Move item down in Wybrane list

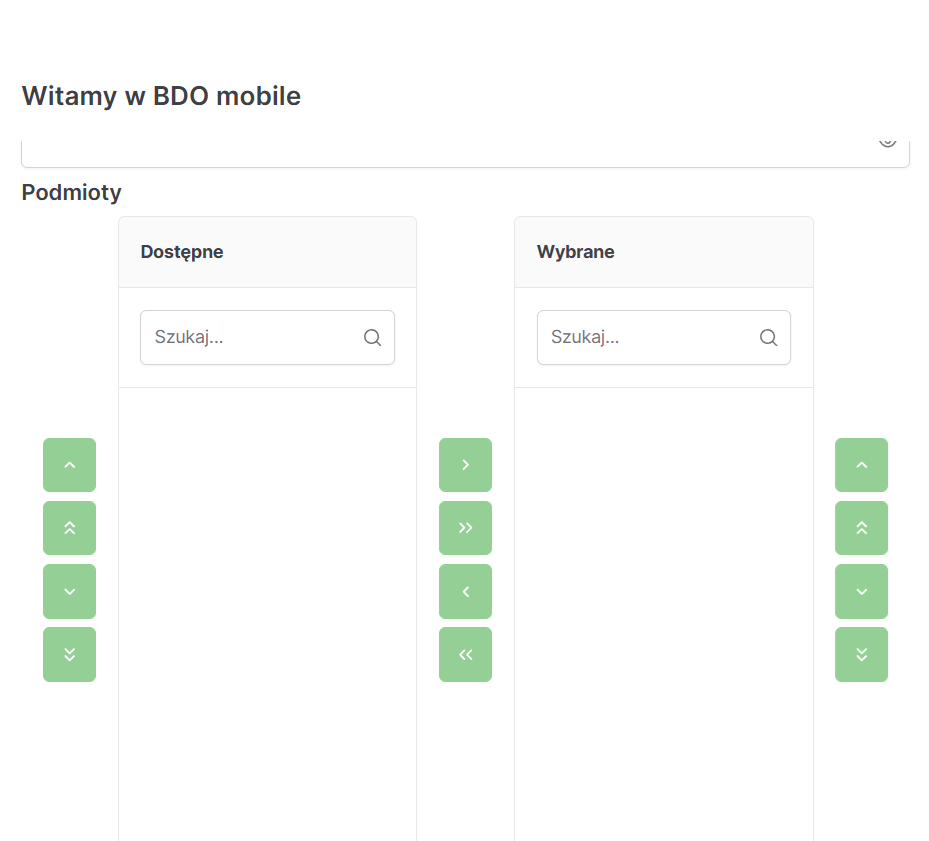[861, 591]
